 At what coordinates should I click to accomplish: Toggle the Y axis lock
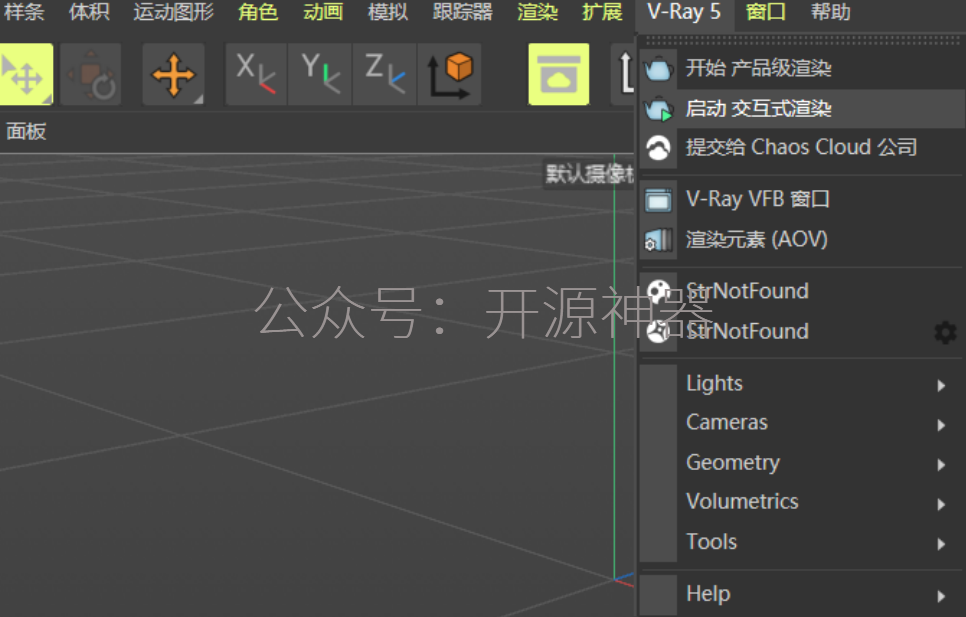[320, 75]
